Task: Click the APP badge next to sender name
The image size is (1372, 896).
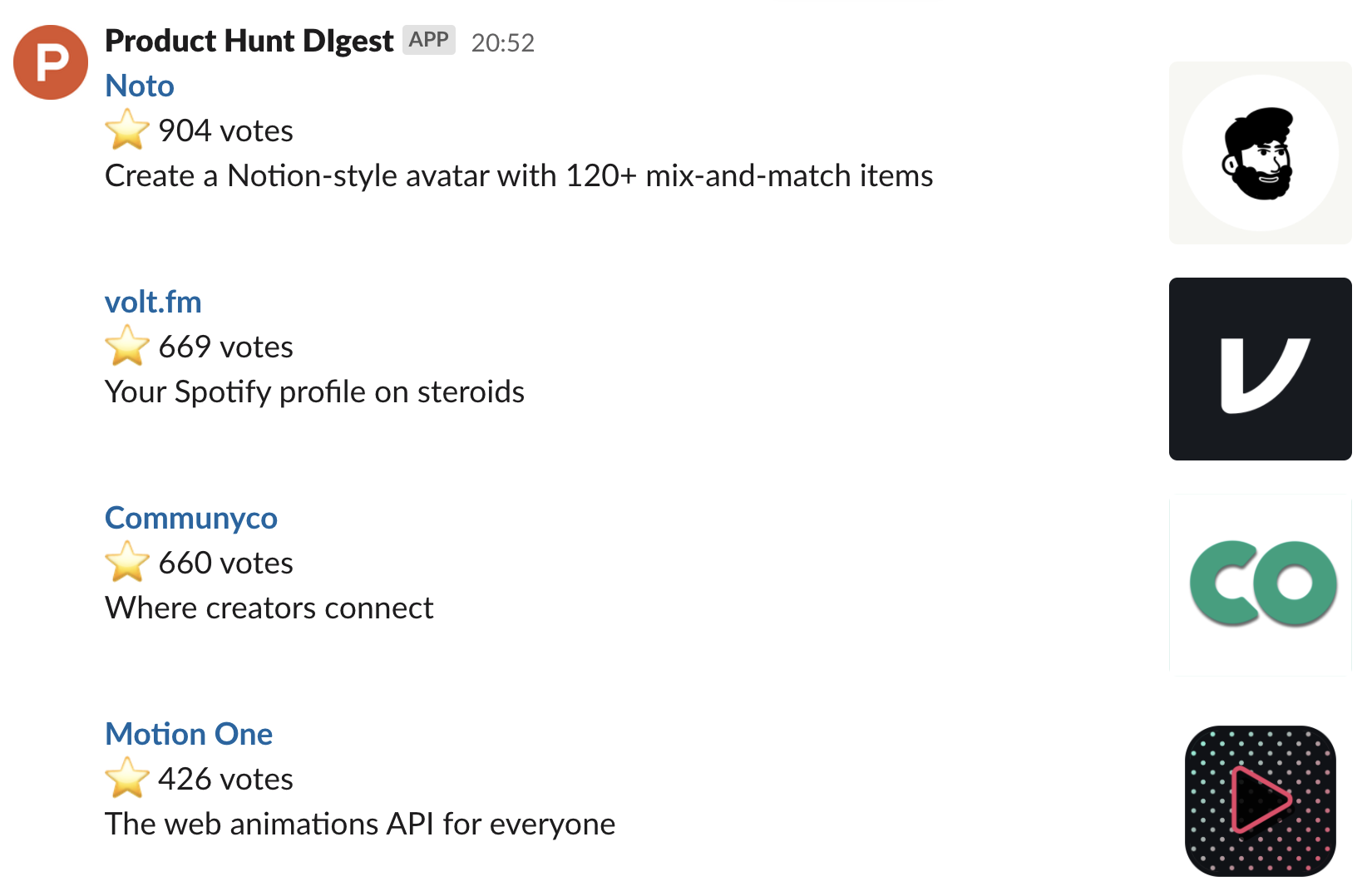Action: coord(427,40)
